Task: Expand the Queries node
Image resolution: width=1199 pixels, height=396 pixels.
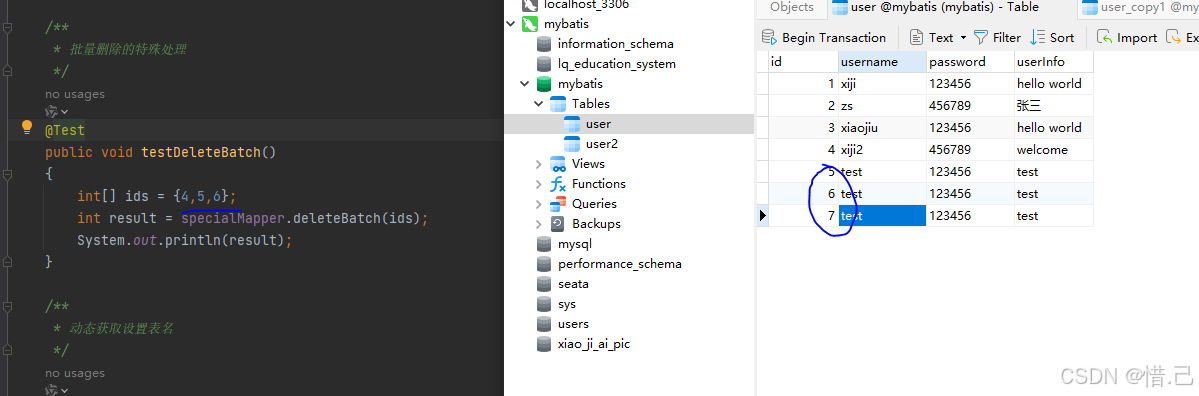Action: point(538,204)
